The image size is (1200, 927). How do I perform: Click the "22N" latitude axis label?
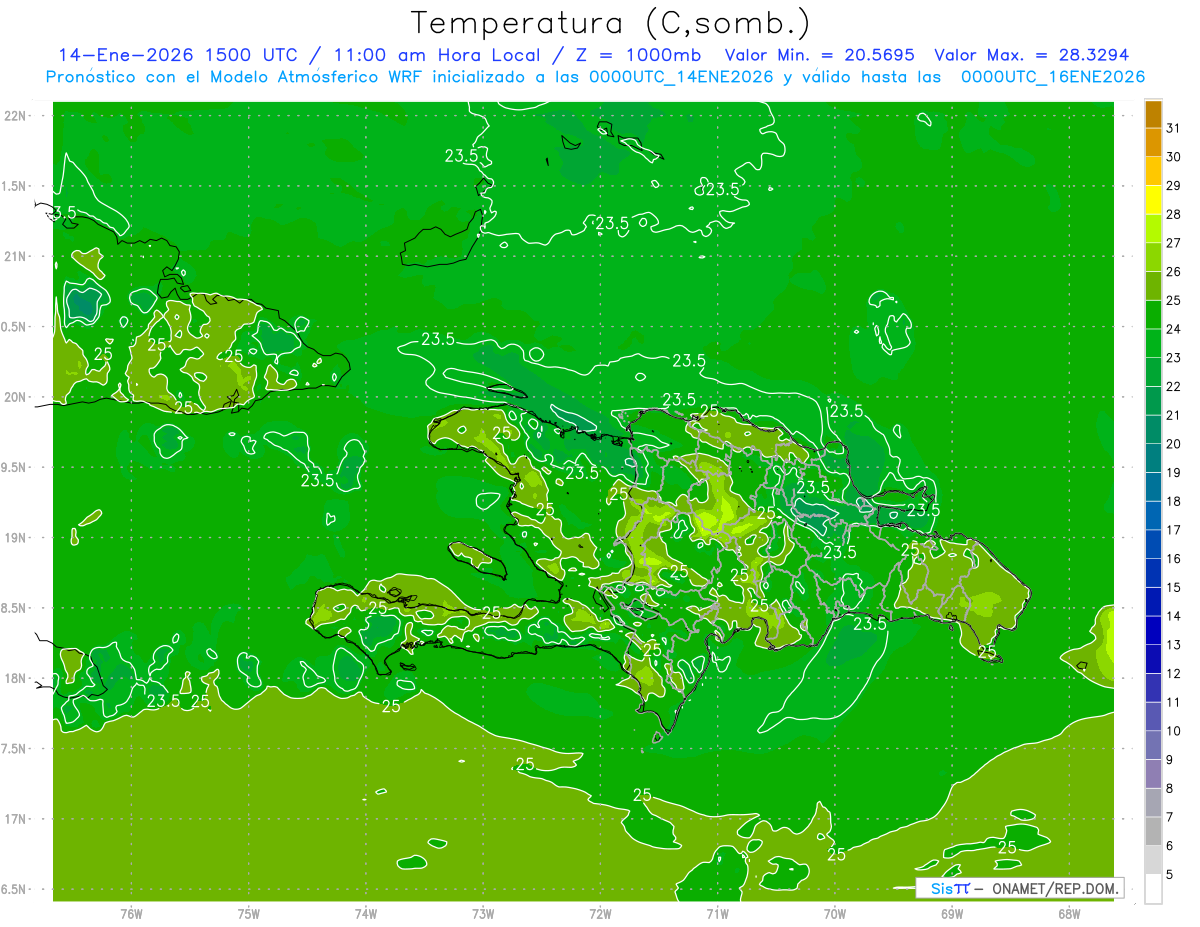click(x=16, y=116)
